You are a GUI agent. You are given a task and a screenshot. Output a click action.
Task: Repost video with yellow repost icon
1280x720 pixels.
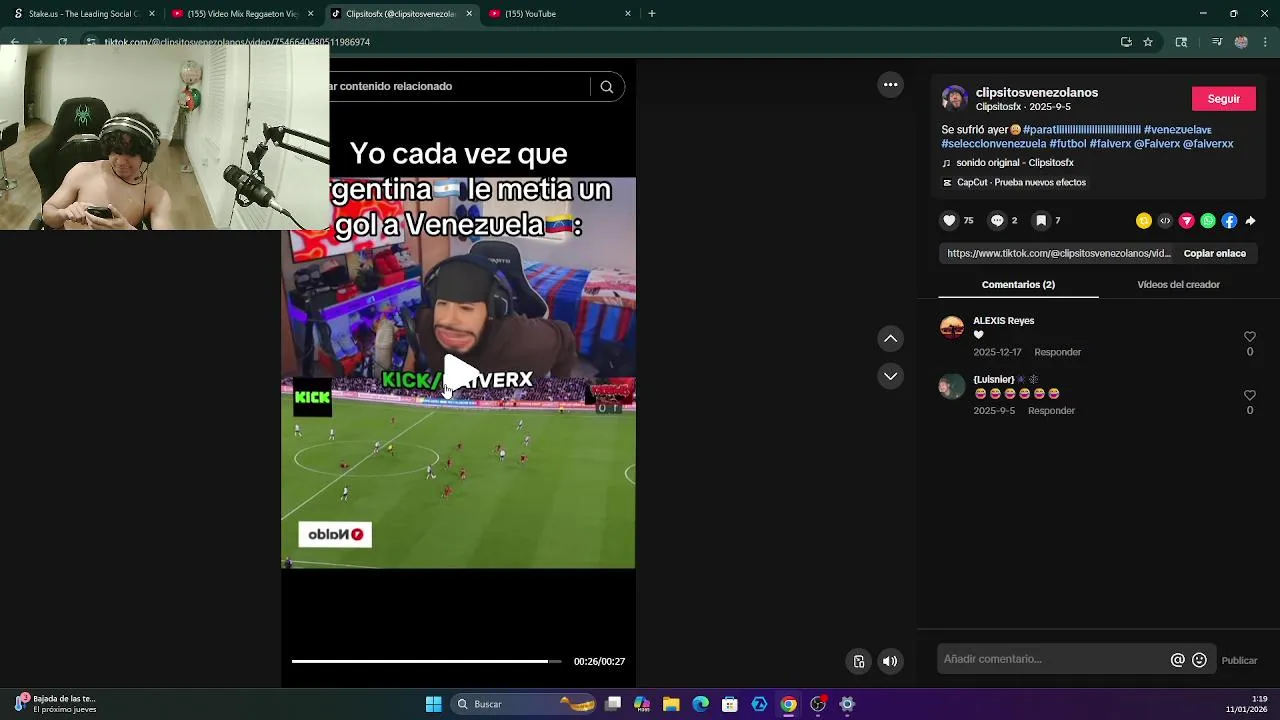pos(1144,221)
